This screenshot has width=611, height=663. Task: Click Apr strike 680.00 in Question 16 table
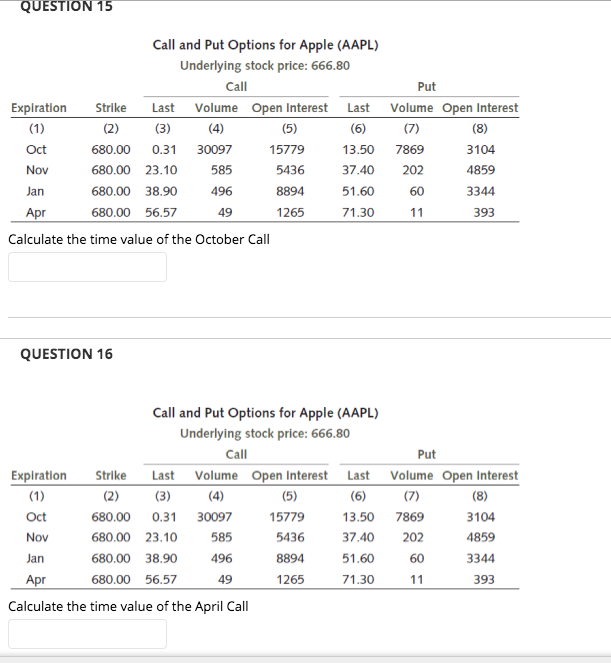[x=111, y=579]
